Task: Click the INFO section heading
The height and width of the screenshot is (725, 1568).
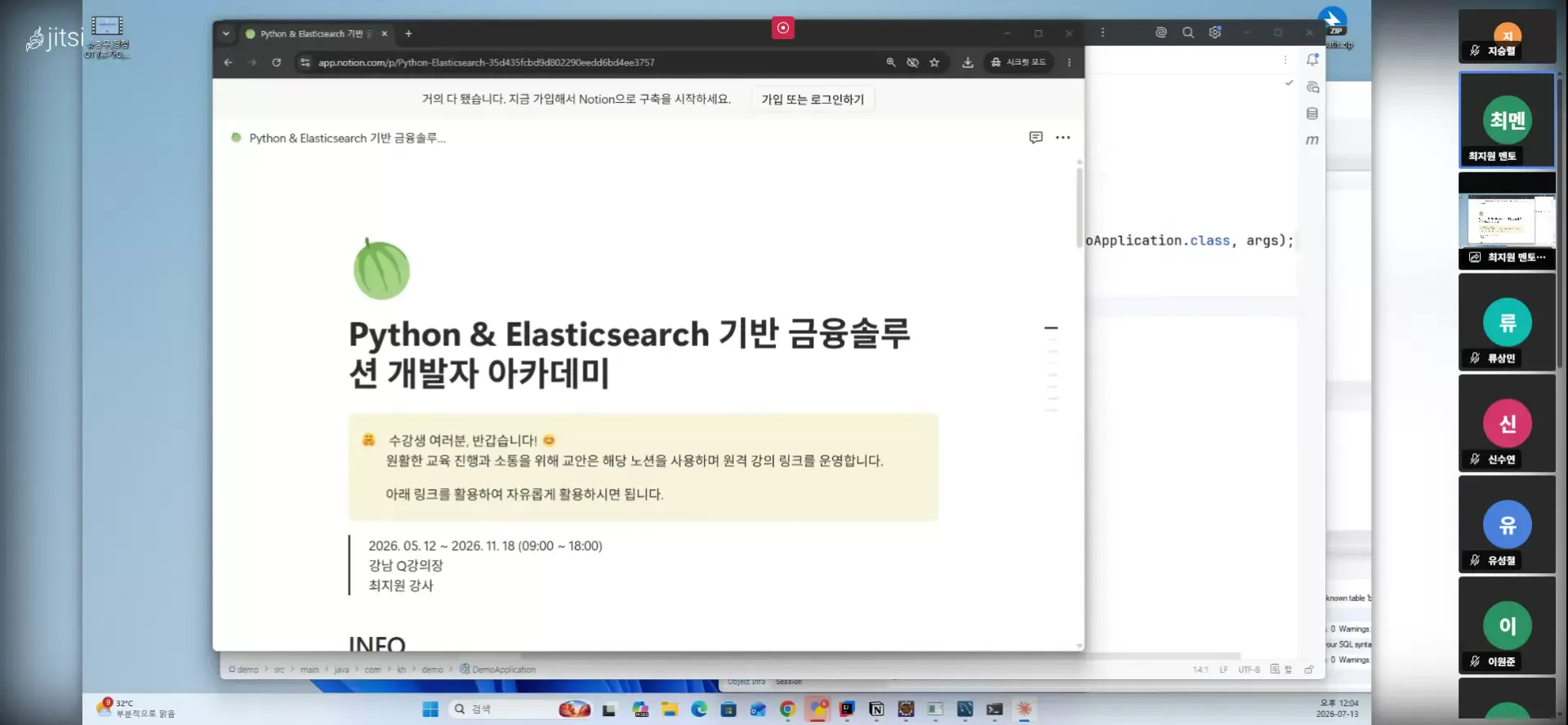Action: (x=377, y=643)
